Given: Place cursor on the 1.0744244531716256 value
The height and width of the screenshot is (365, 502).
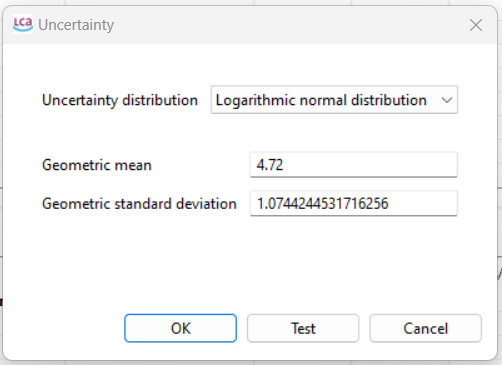Looking at the screenshot, I should pyautogui.click(x=323, y=204).
